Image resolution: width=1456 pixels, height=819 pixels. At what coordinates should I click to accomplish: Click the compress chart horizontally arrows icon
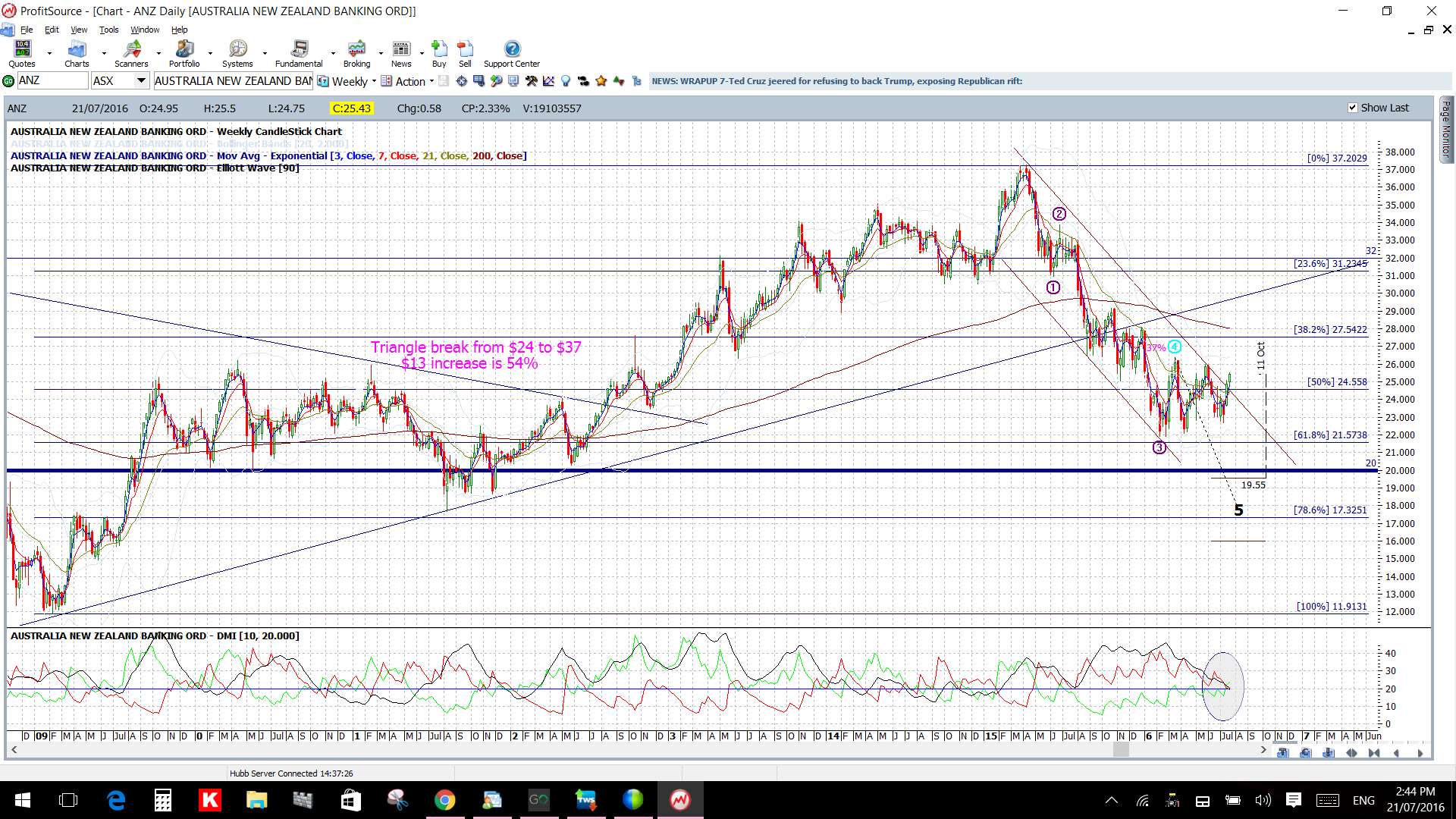coord(1373,753)
